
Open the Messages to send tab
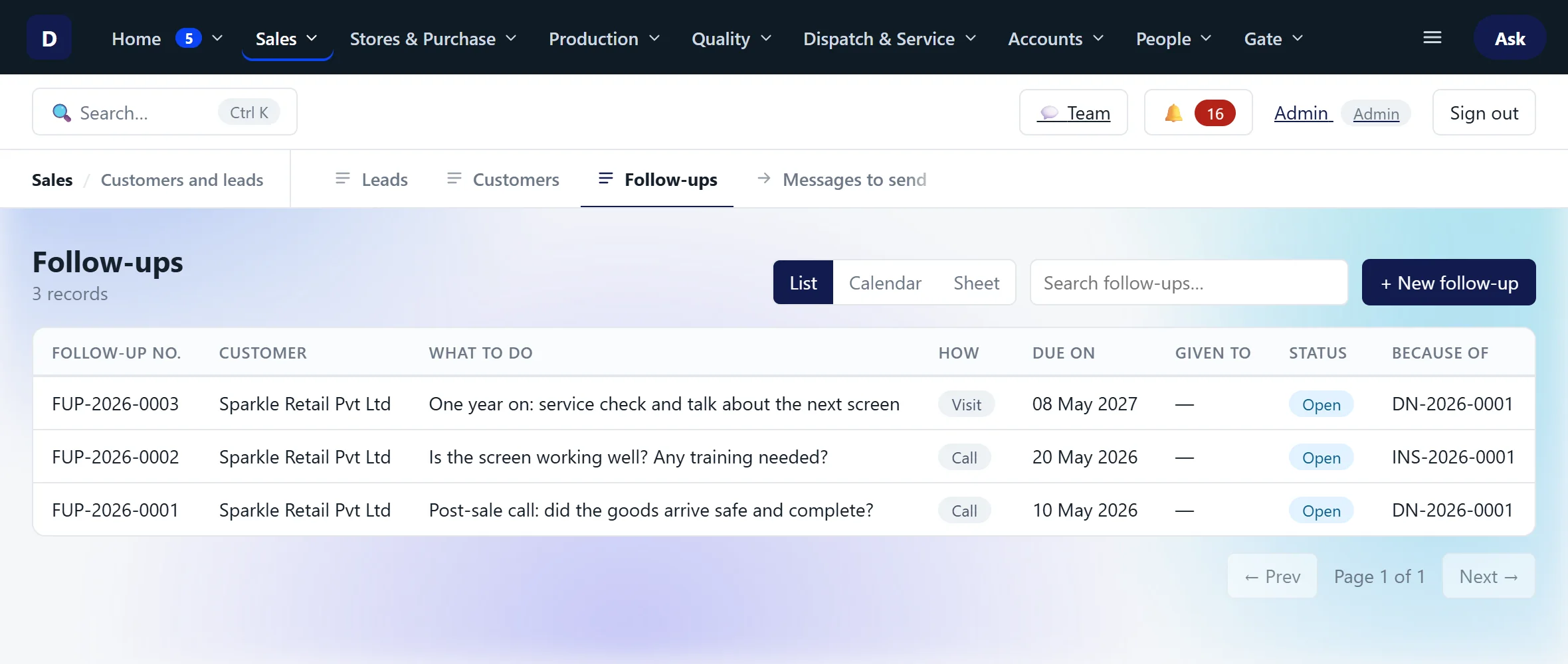coord(841,179)
